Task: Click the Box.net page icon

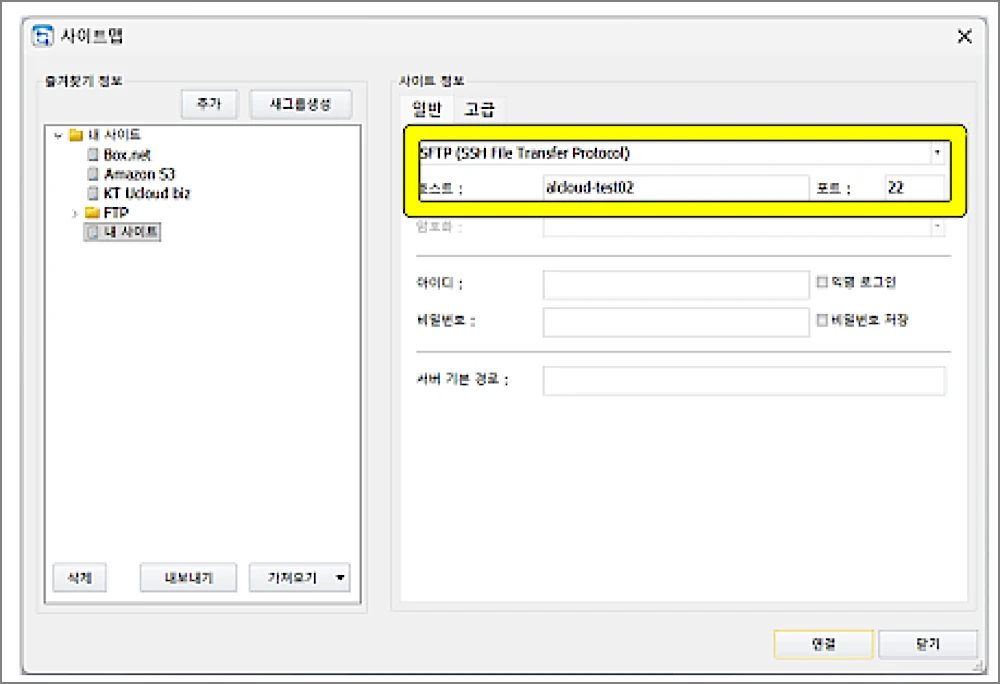Action: point(93,155)
